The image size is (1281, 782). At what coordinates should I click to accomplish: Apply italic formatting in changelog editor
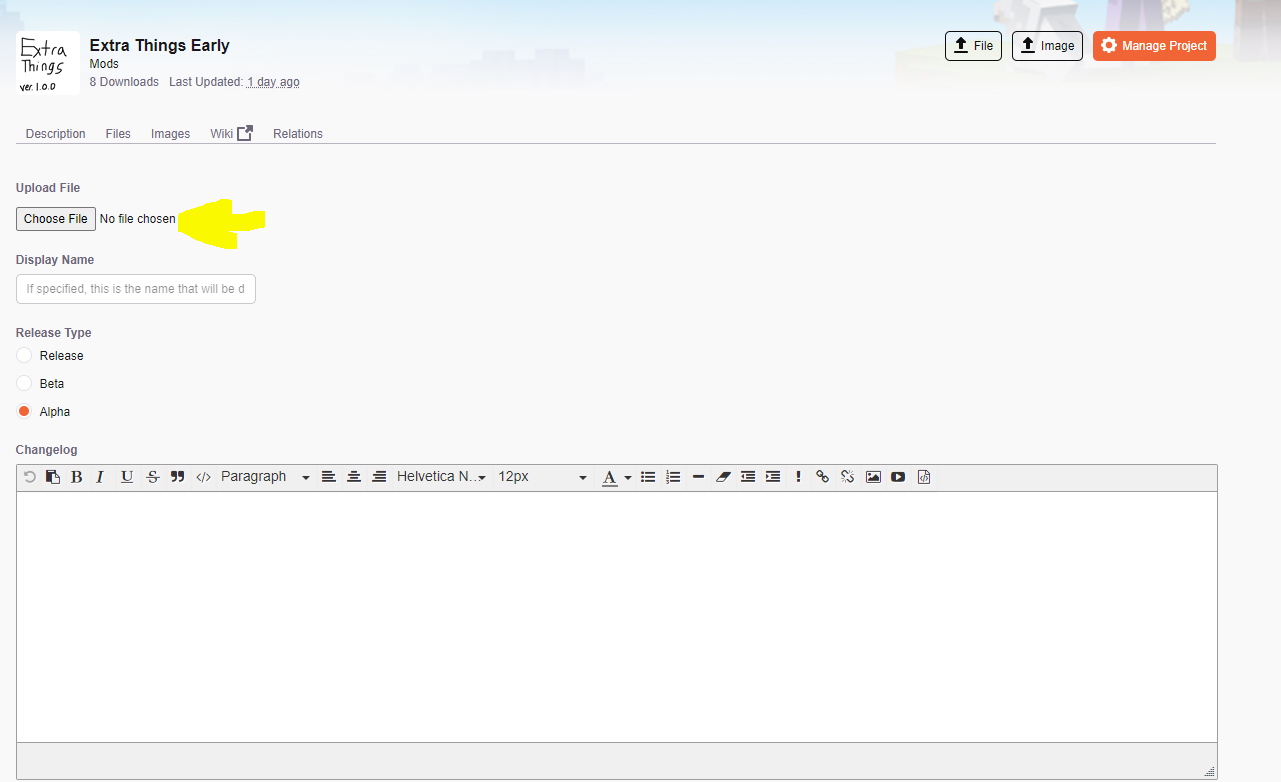[100, 477]
